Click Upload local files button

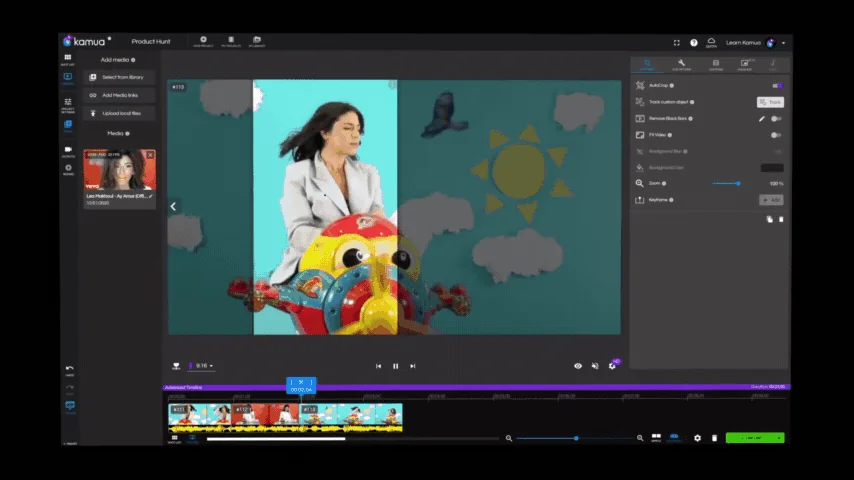119,113
